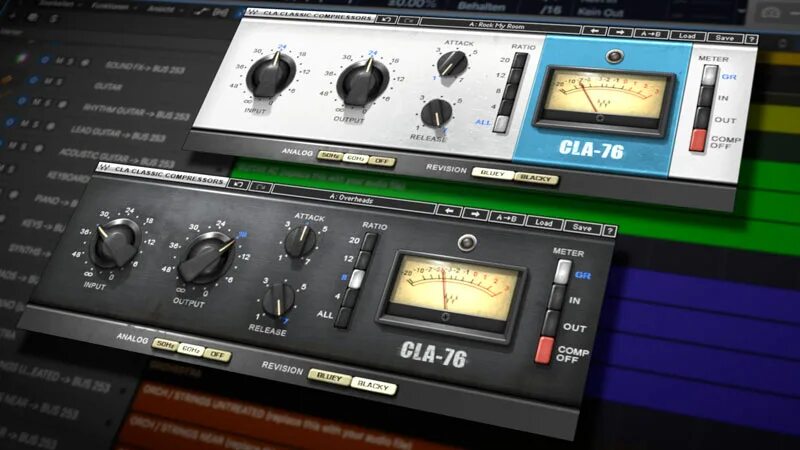Click OUTPUT knob on black CLA-76
This screenshot has width=800, height=450.
click(x=209, y=258)
